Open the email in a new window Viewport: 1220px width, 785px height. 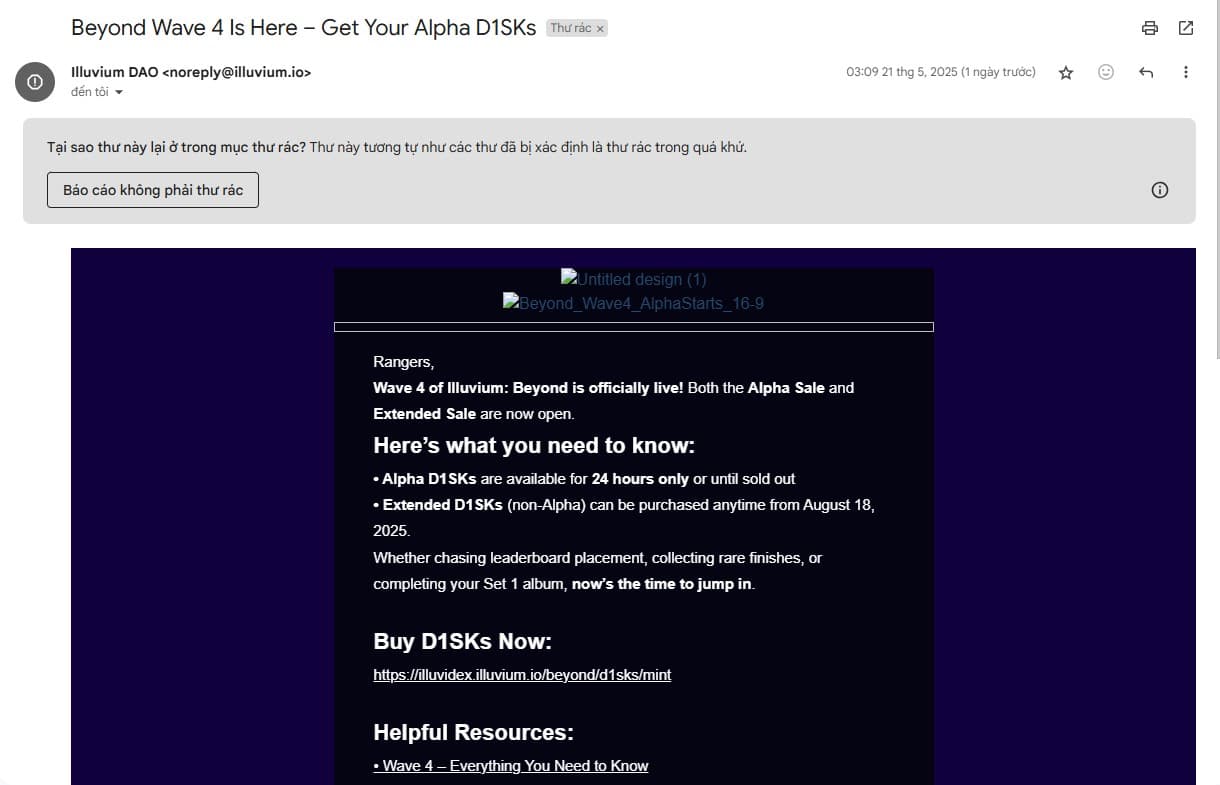pyautogui.click(x=1186, y=28)
